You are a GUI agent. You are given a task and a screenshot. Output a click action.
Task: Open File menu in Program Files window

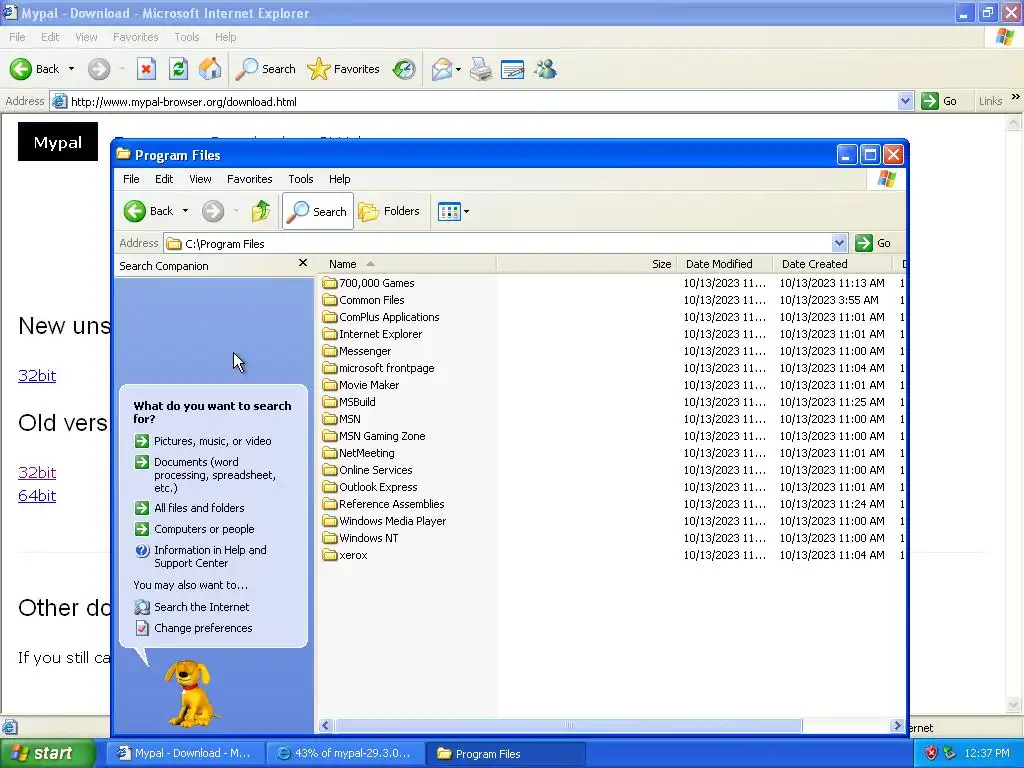(x=131, y=179)
